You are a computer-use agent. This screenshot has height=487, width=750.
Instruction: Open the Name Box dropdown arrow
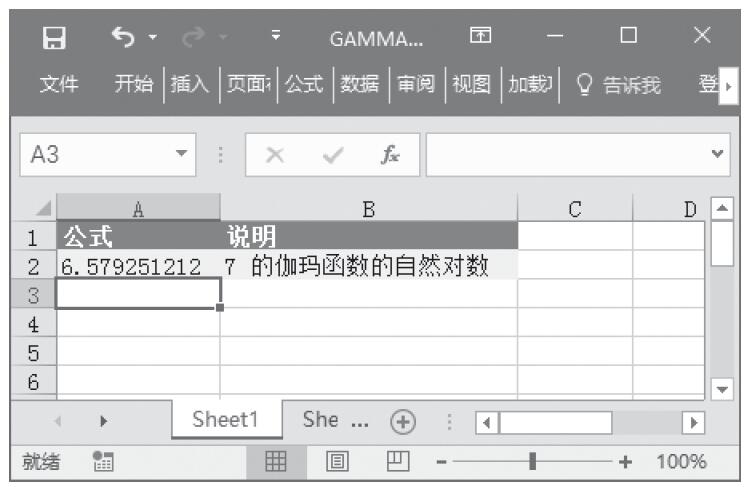pos(181,155)
